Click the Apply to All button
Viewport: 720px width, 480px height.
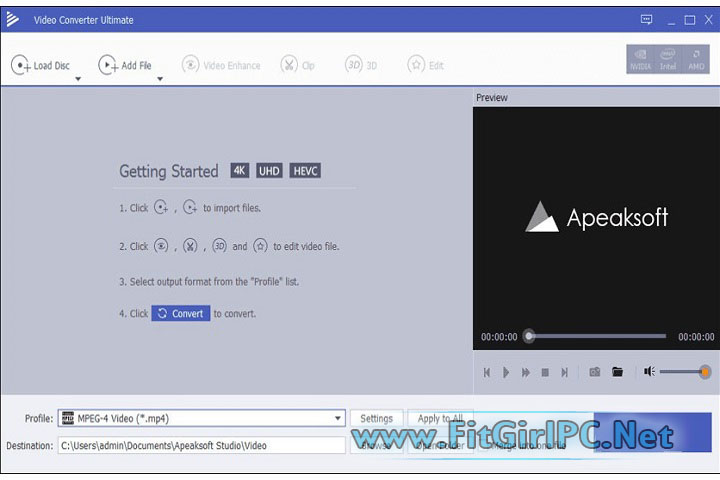pos(440,419)
